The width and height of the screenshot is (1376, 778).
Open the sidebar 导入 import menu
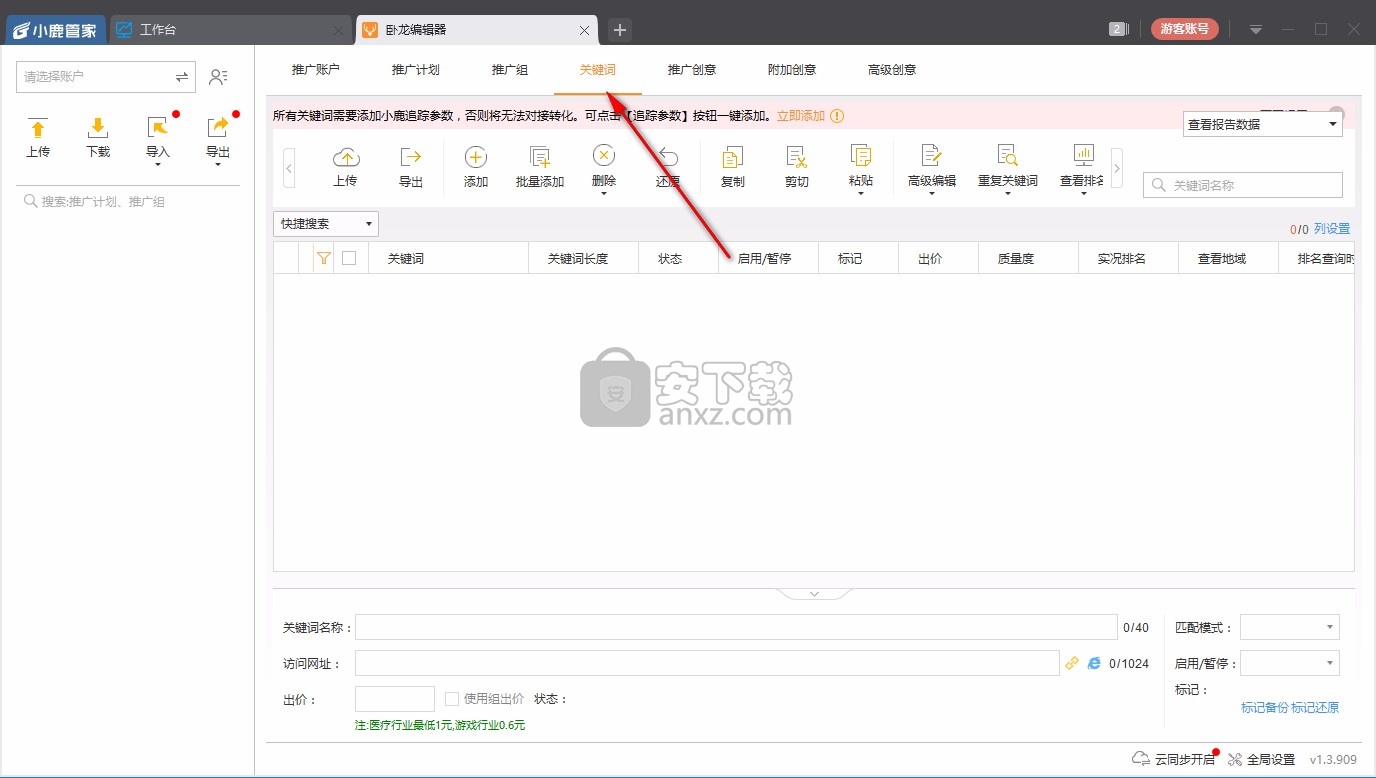click(158, 140)
